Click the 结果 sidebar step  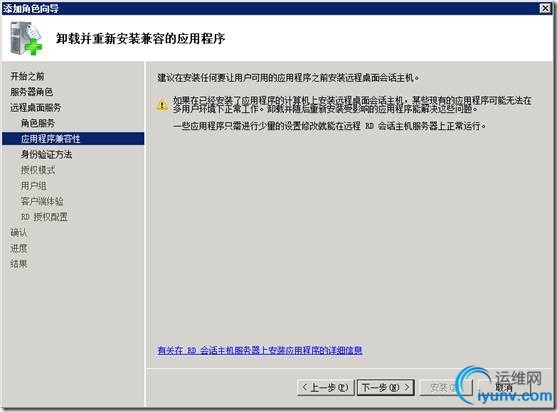pos(19,264)
